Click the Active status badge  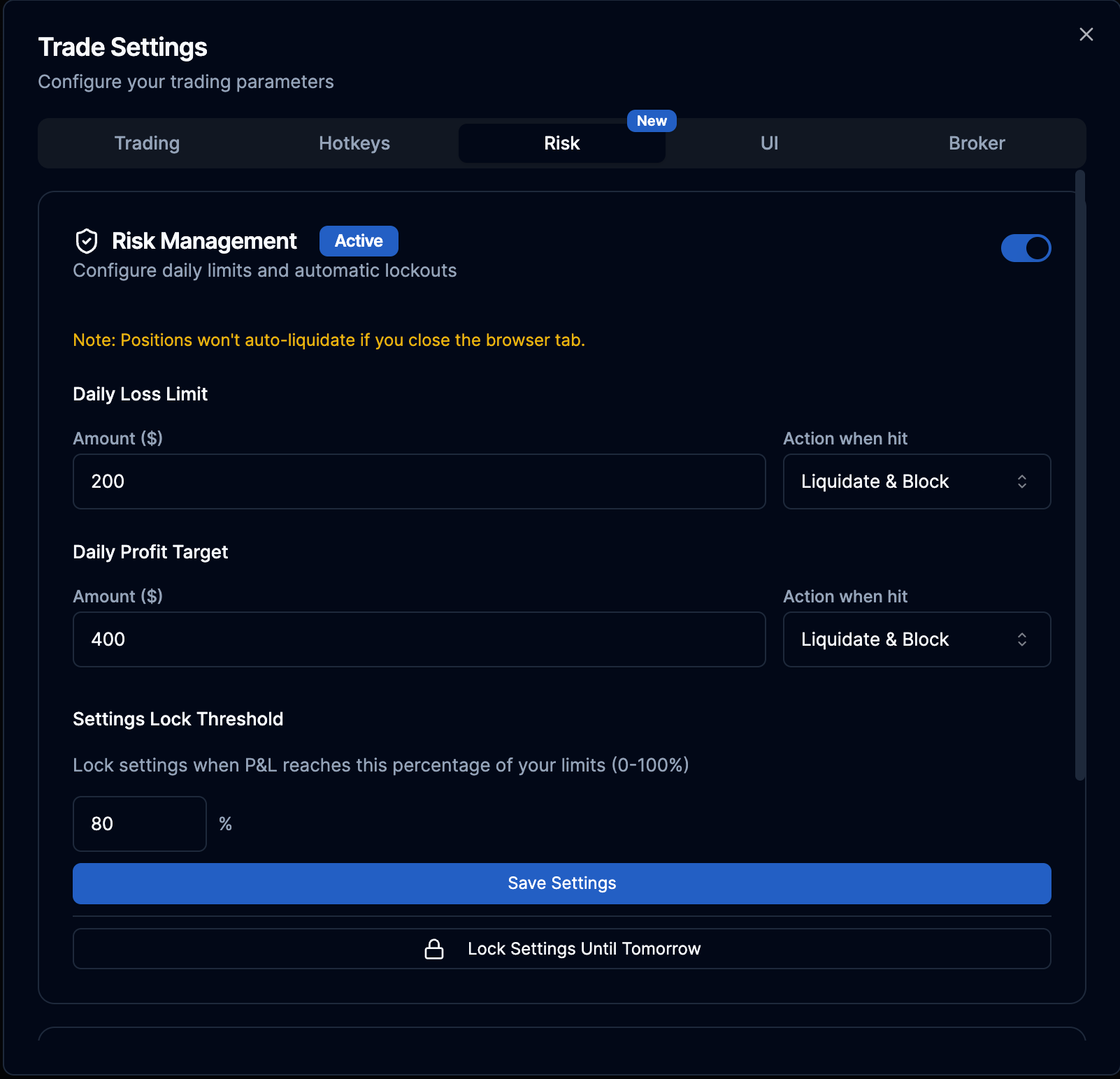coord(359,241)
